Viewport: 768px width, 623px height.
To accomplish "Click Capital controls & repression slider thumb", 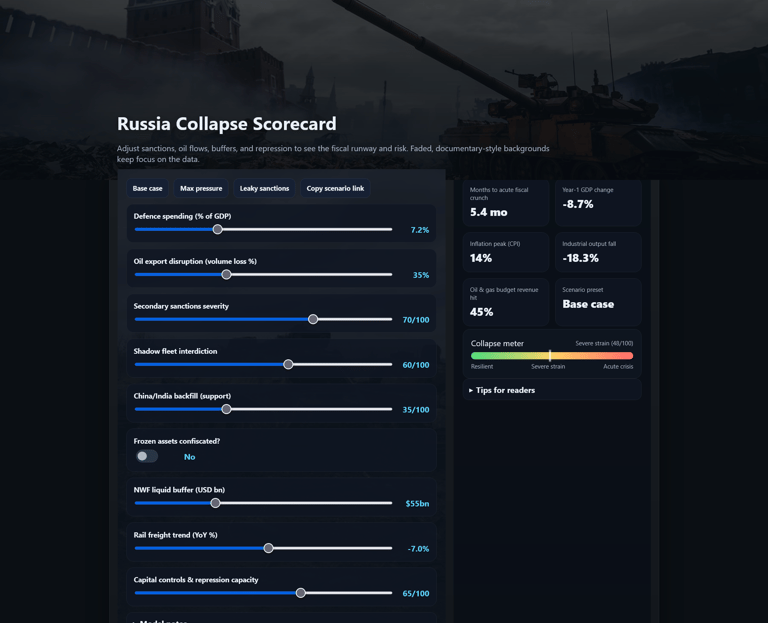I will [x=301, y=593].
